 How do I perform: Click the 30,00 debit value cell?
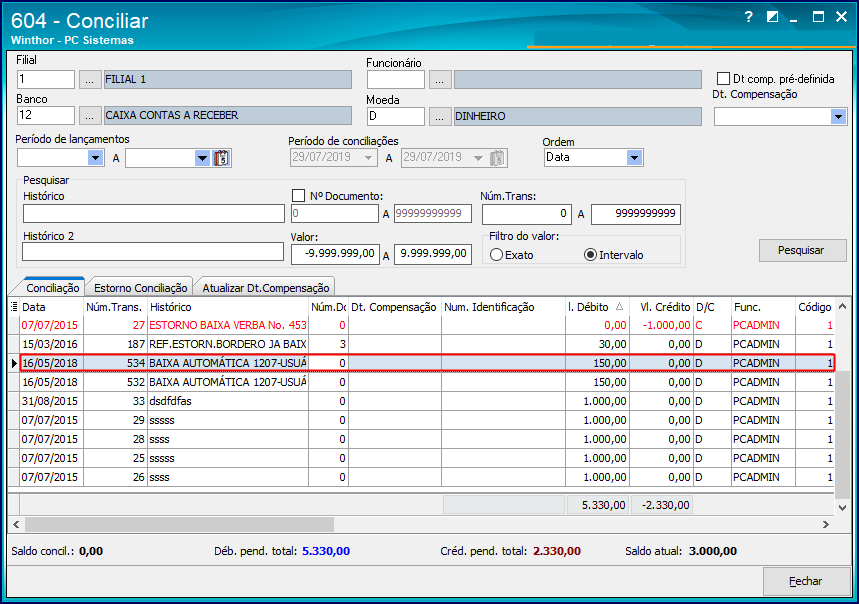click(x=598, y=344)
